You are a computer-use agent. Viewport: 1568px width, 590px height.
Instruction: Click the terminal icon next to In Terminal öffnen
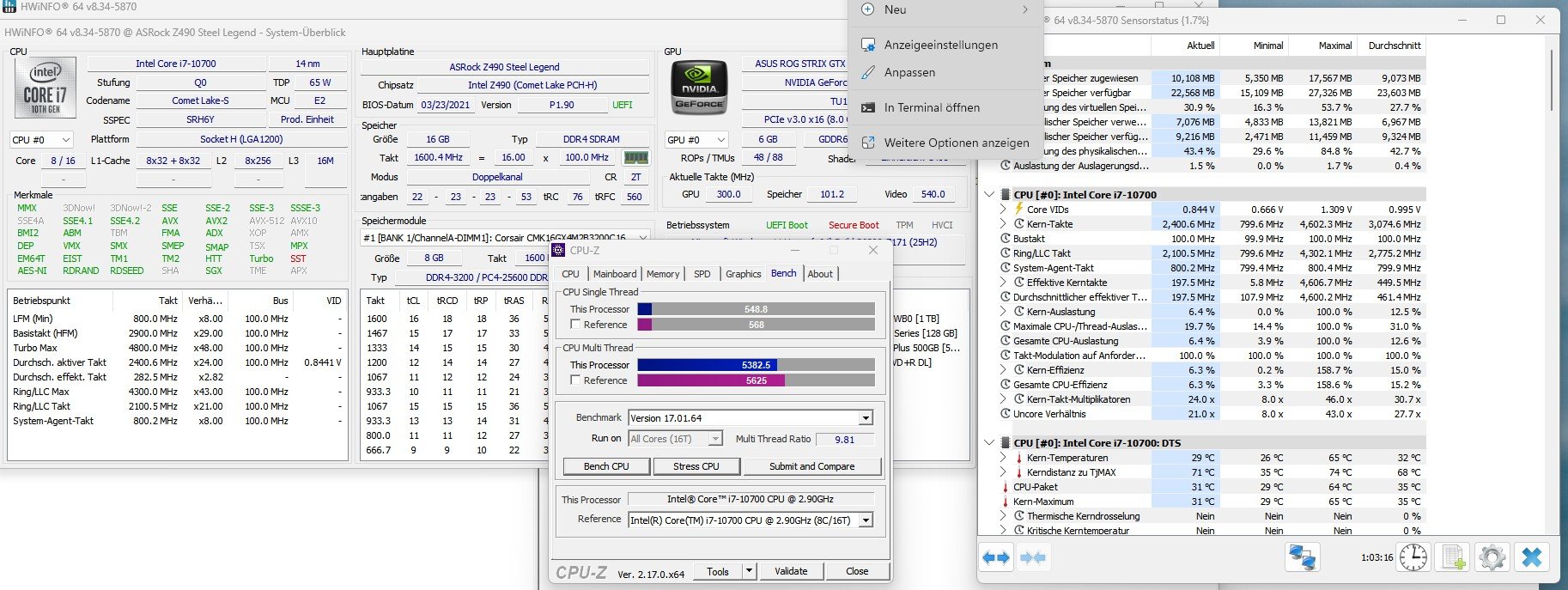point(868,107)
